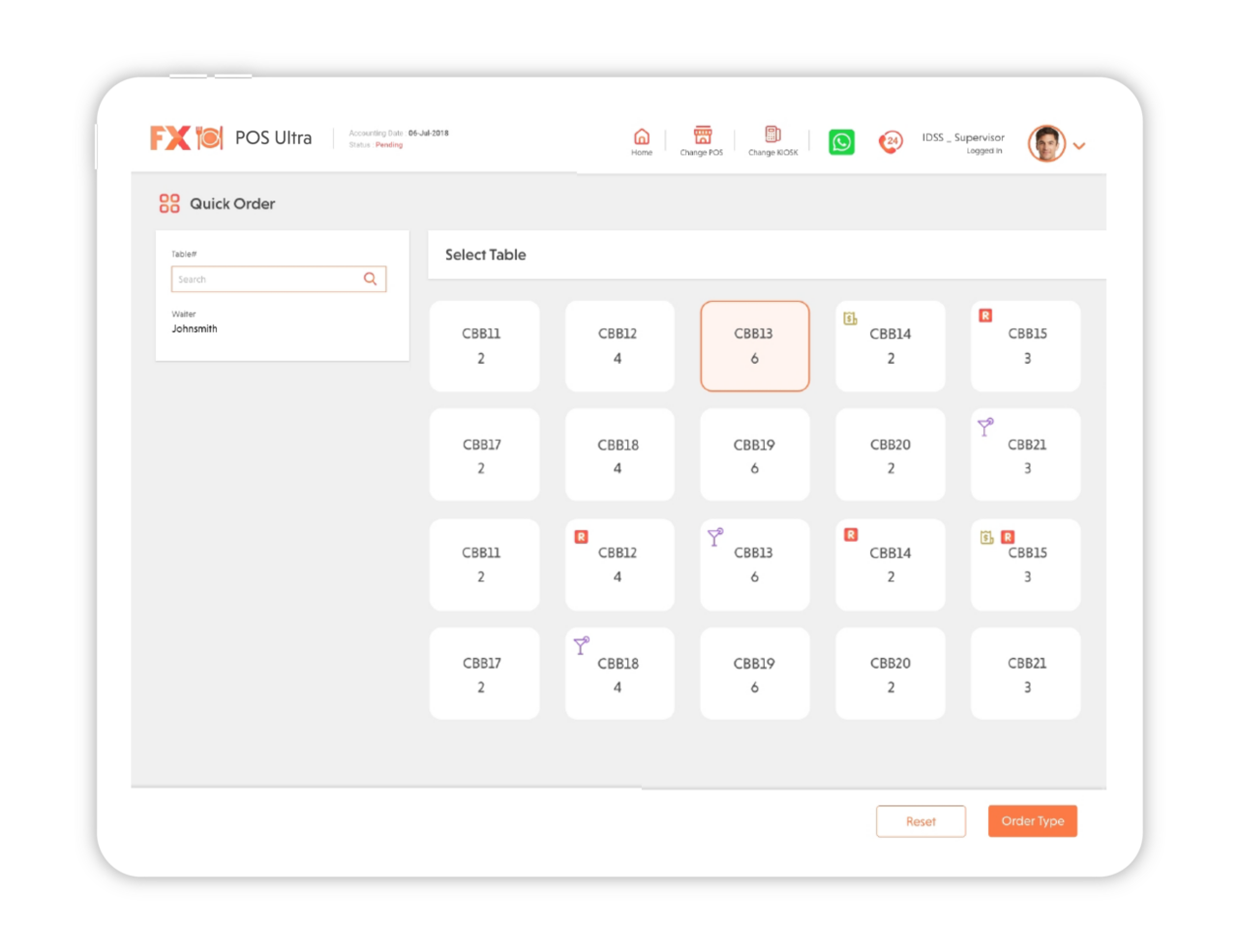This screenshot has width=1239, height=952.
Task: Click the cocktail icon on table CBB21
Action: (985, 426)
